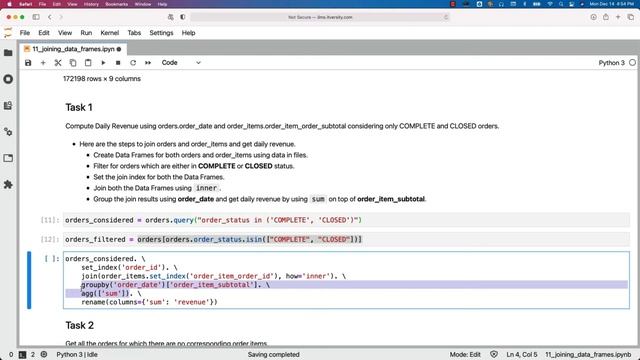Click the kernel status circle indicator
Viewport: 640px width, 360px height.
point(632,63)
